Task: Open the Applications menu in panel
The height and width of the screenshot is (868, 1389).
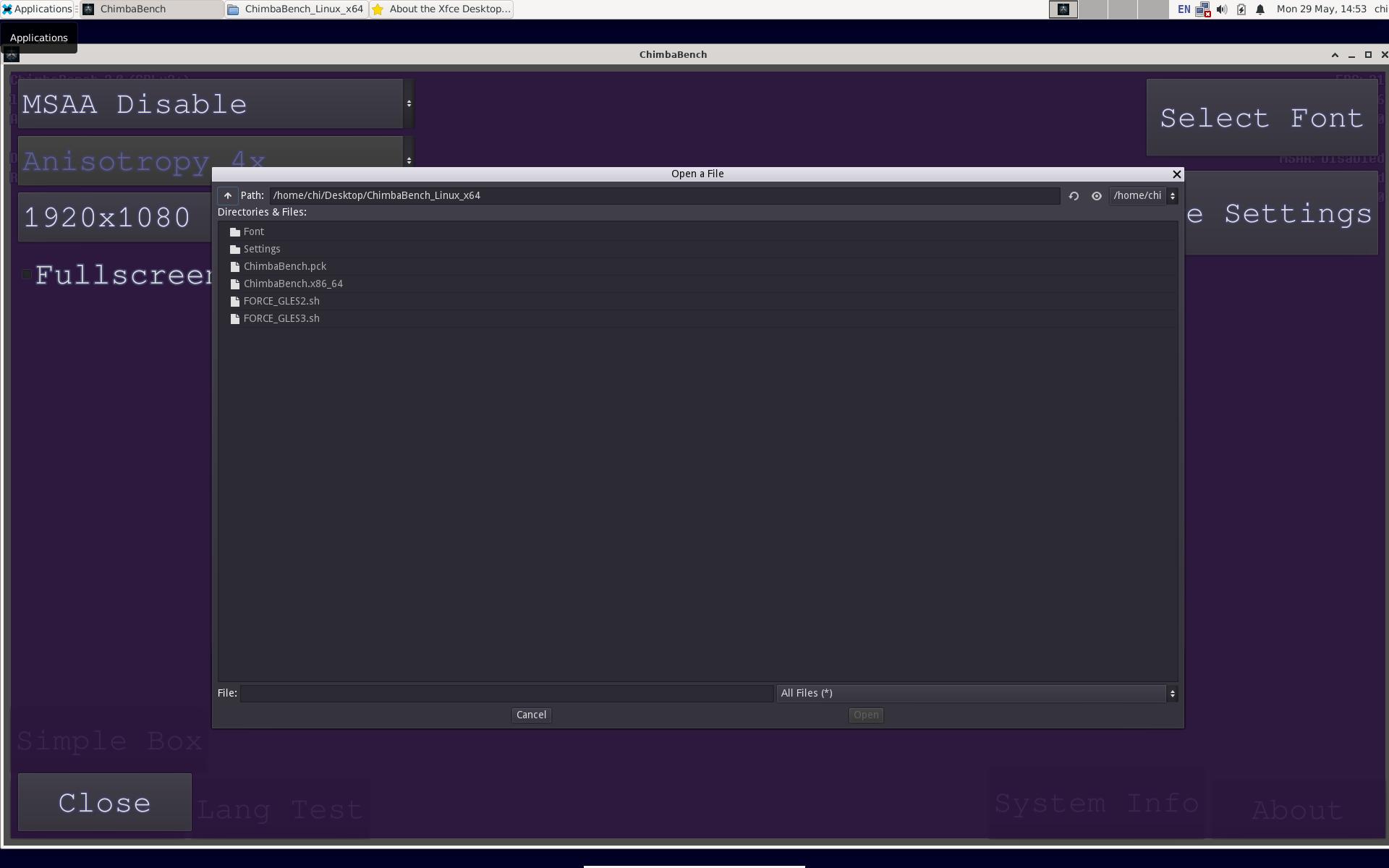Action: click(36, 9)
